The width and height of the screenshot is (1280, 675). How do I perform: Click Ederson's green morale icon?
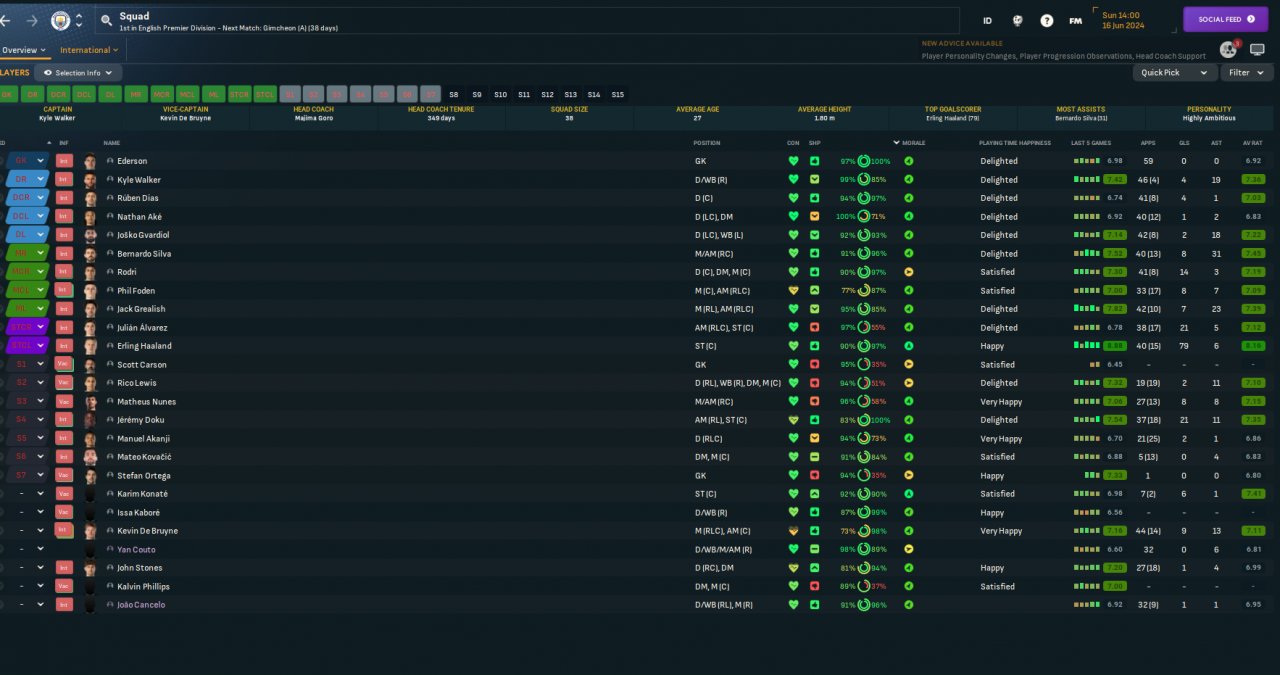[x=909, y=161]
